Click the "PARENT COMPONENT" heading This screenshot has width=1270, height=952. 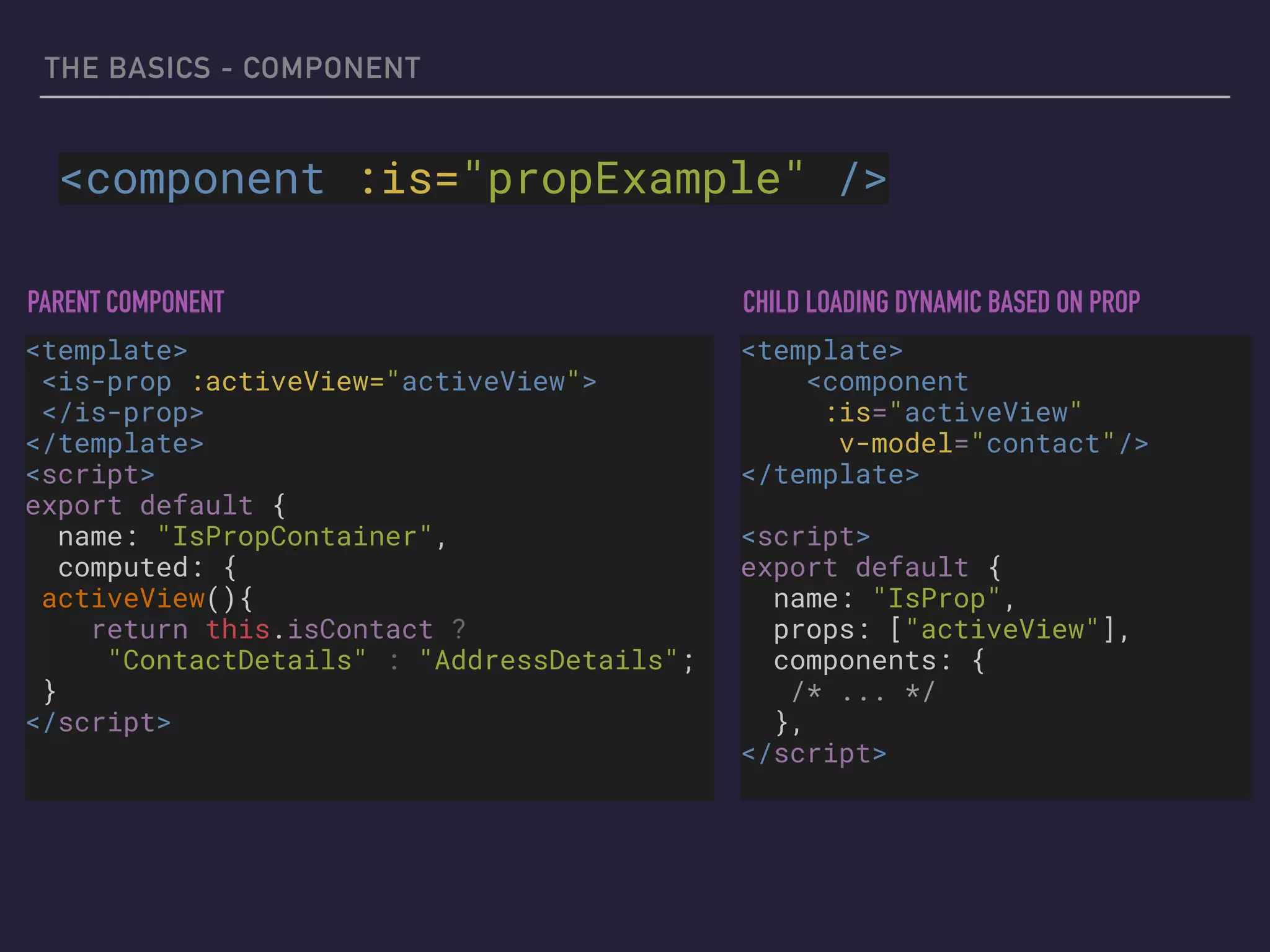point(126,302)
